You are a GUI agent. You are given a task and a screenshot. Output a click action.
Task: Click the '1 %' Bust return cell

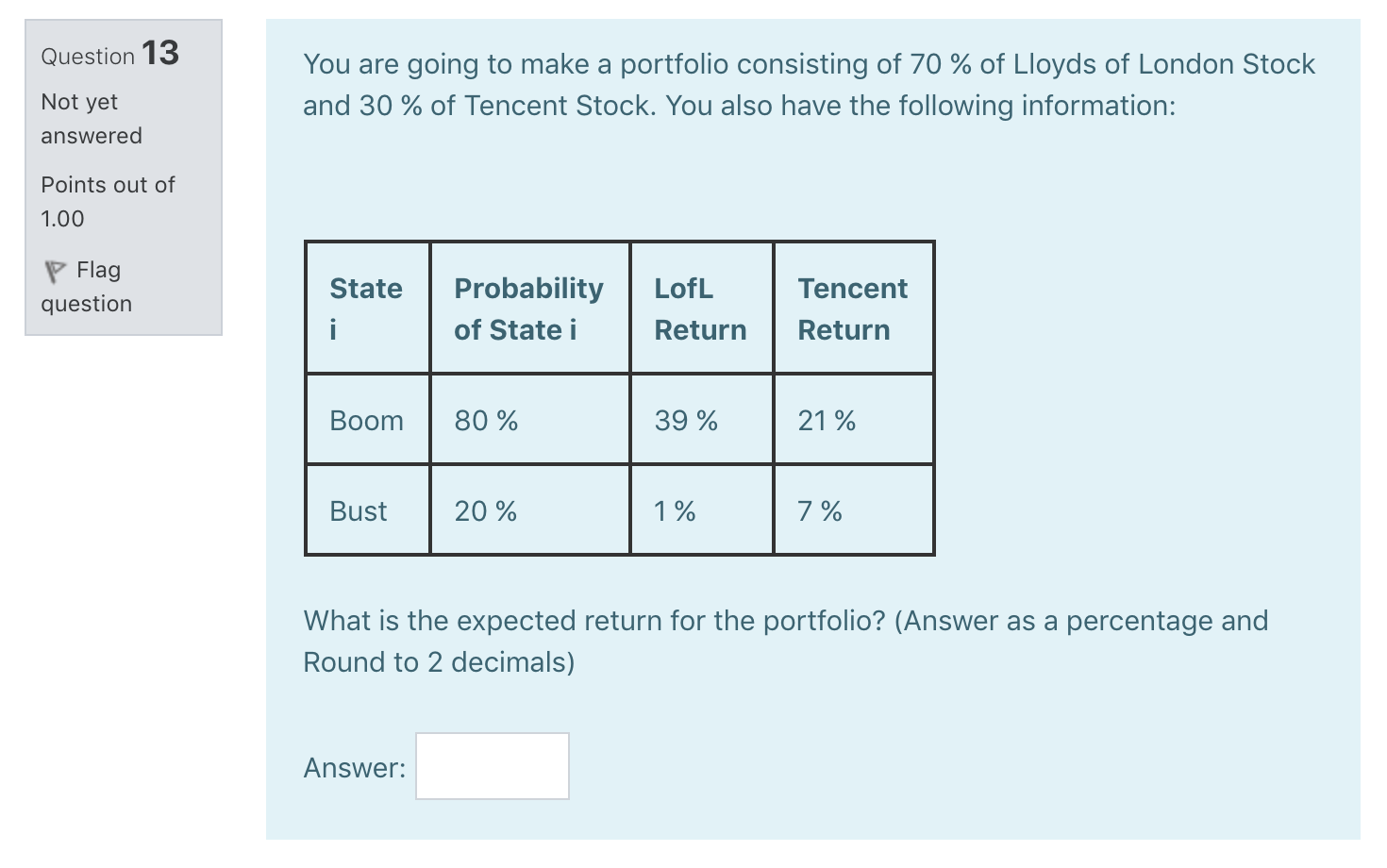pyautogui.click(x=673, y=510)
